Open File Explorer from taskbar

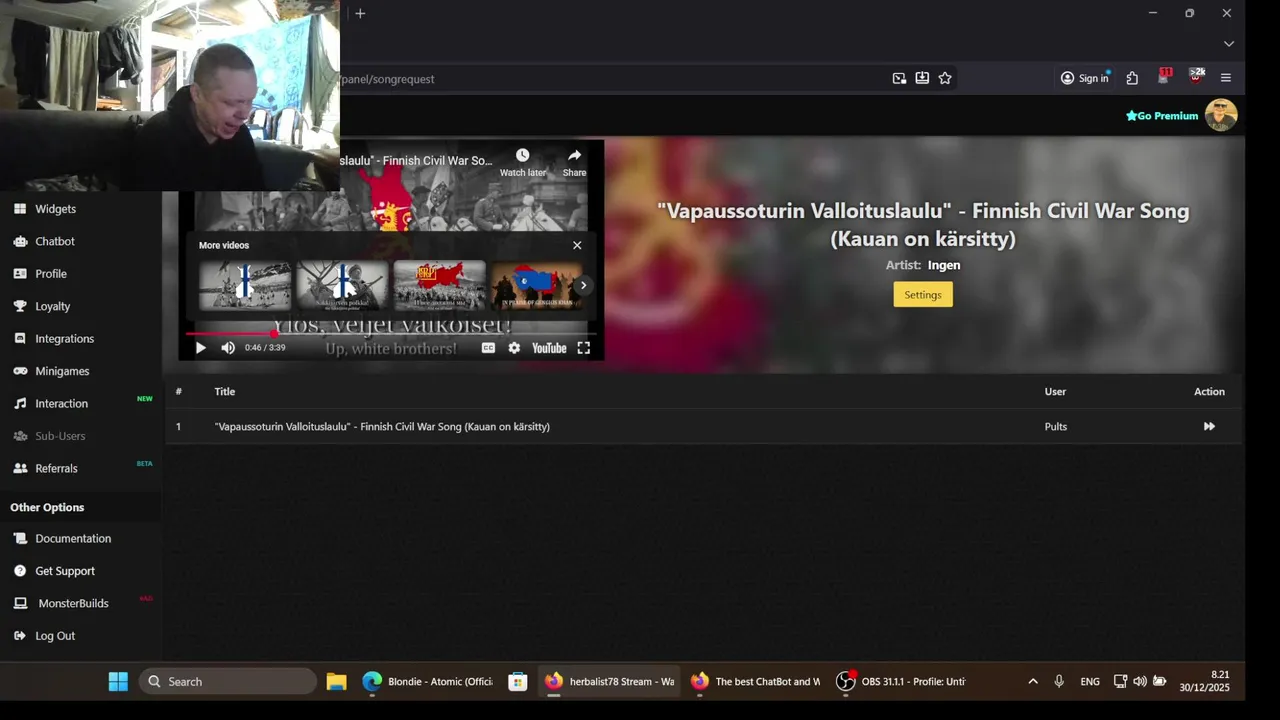coord(336,681)
